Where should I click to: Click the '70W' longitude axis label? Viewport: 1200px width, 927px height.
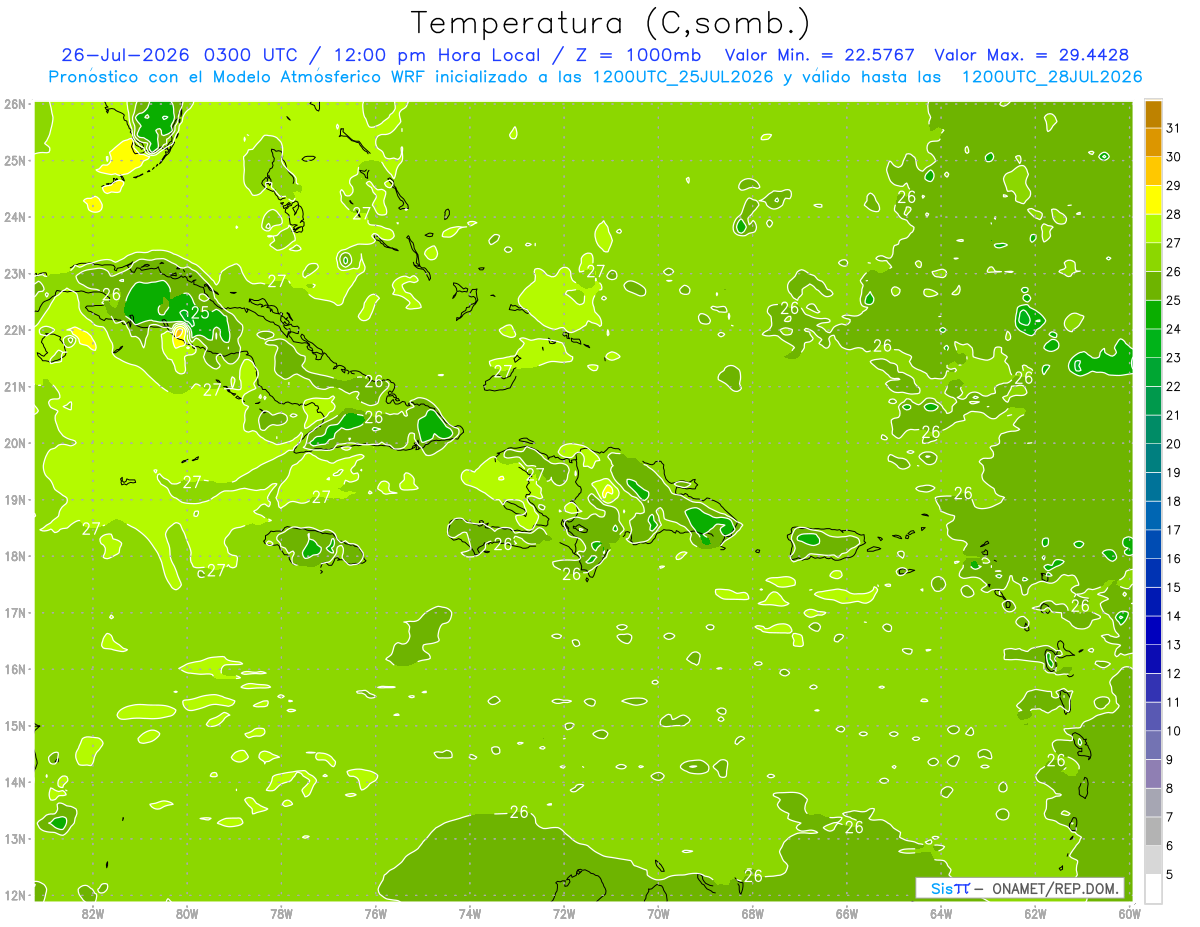[658, 914]
